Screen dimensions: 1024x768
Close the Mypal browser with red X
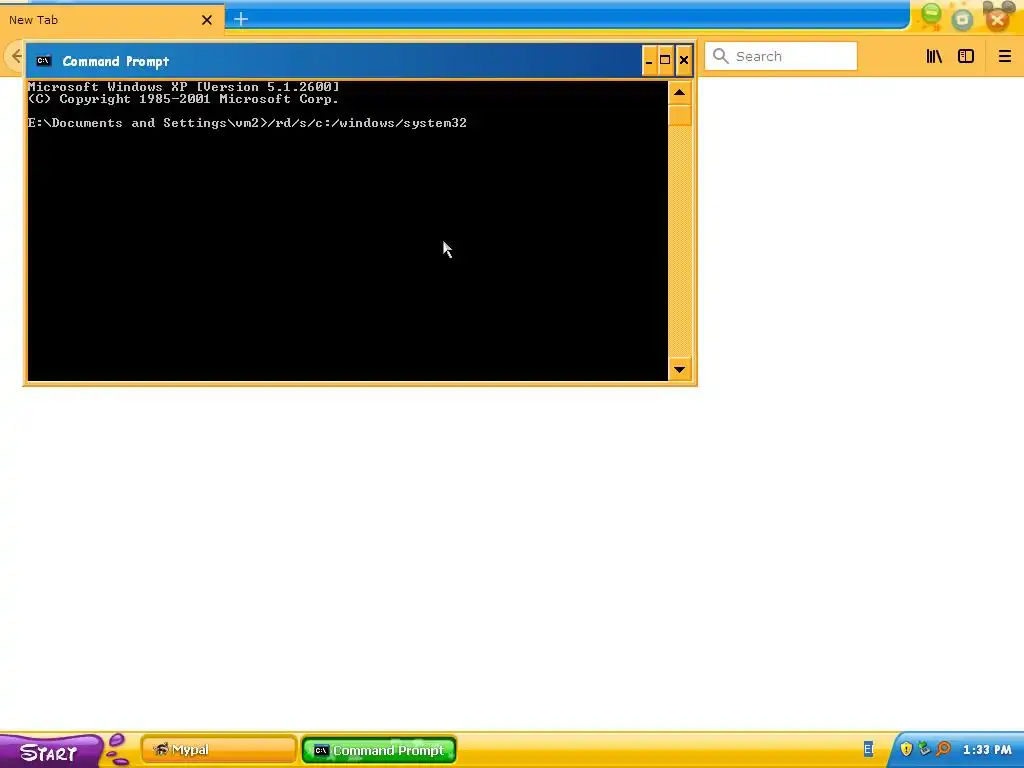pos(997,20)
